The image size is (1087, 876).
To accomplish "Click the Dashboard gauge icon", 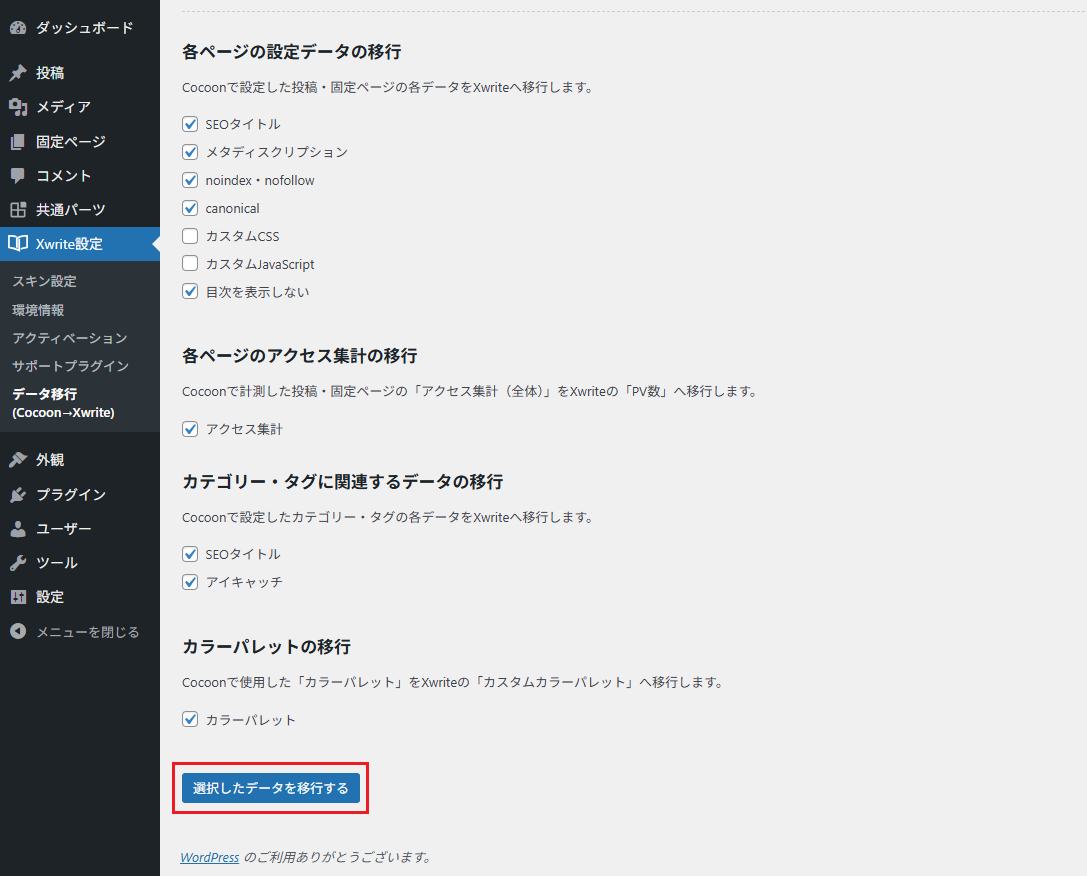I will [x=18, y=28].
